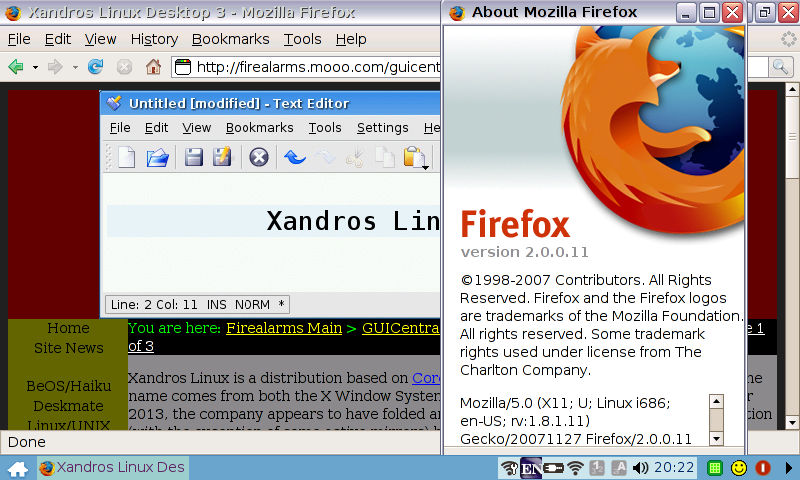Click the 'Line: 2 Col: 11' status text
The image size is (800, 480).
pos(154,305)
